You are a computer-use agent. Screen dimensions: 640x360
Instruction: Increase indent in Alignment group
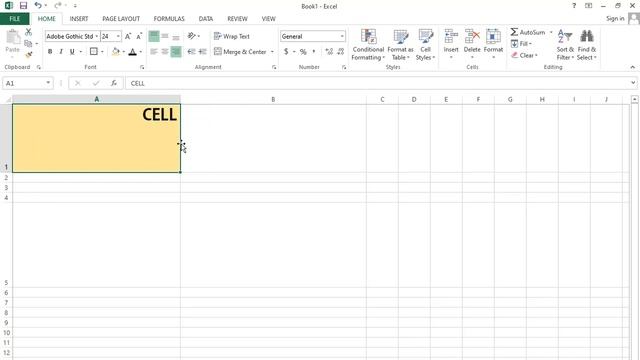pos(202,51)
